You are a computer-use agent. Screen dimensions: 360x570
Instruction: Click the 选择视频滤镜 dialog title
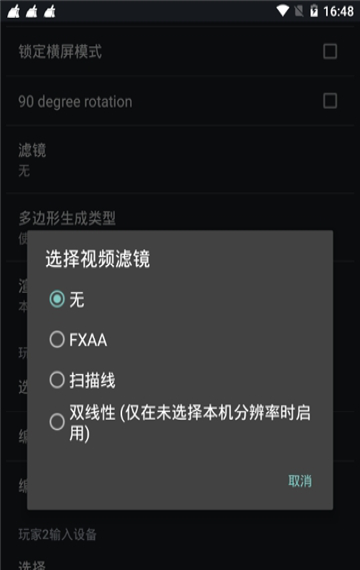(97, 259)
